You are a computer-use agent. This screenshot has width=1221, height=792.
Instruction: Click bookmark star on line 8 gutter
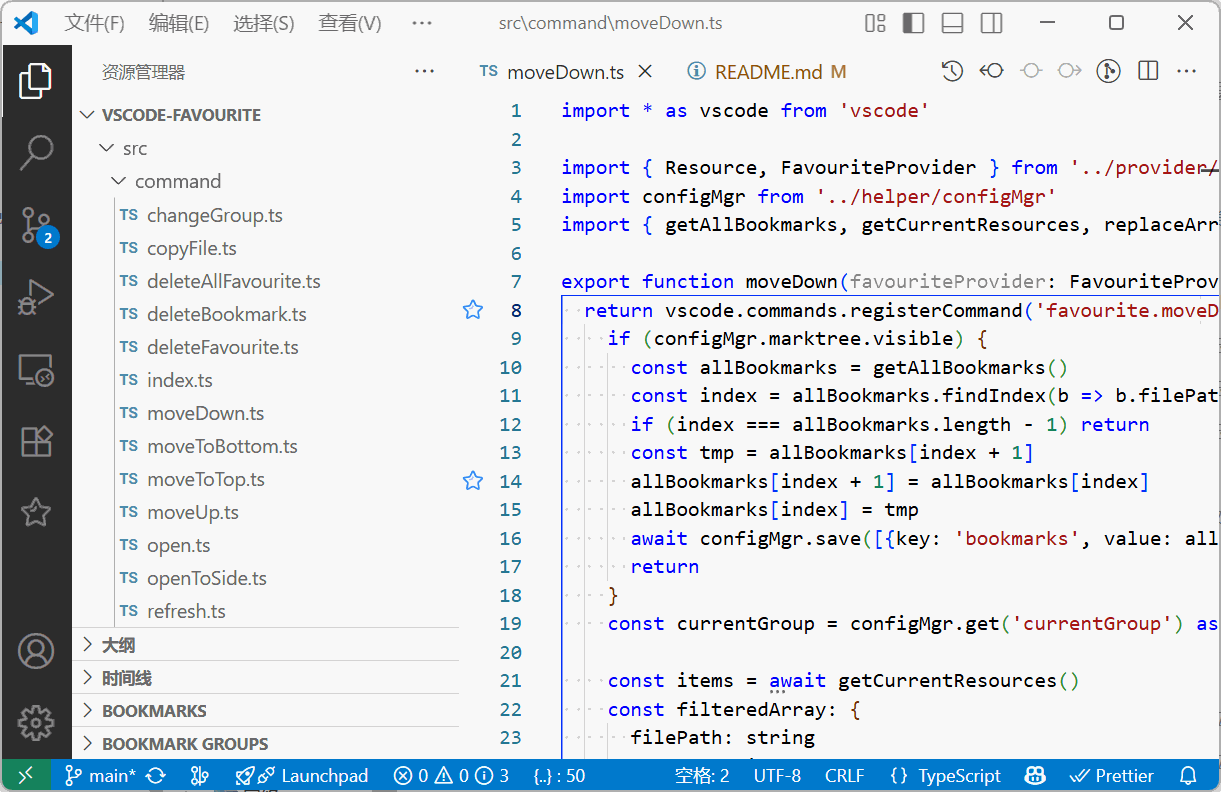(x=473, y=310)
